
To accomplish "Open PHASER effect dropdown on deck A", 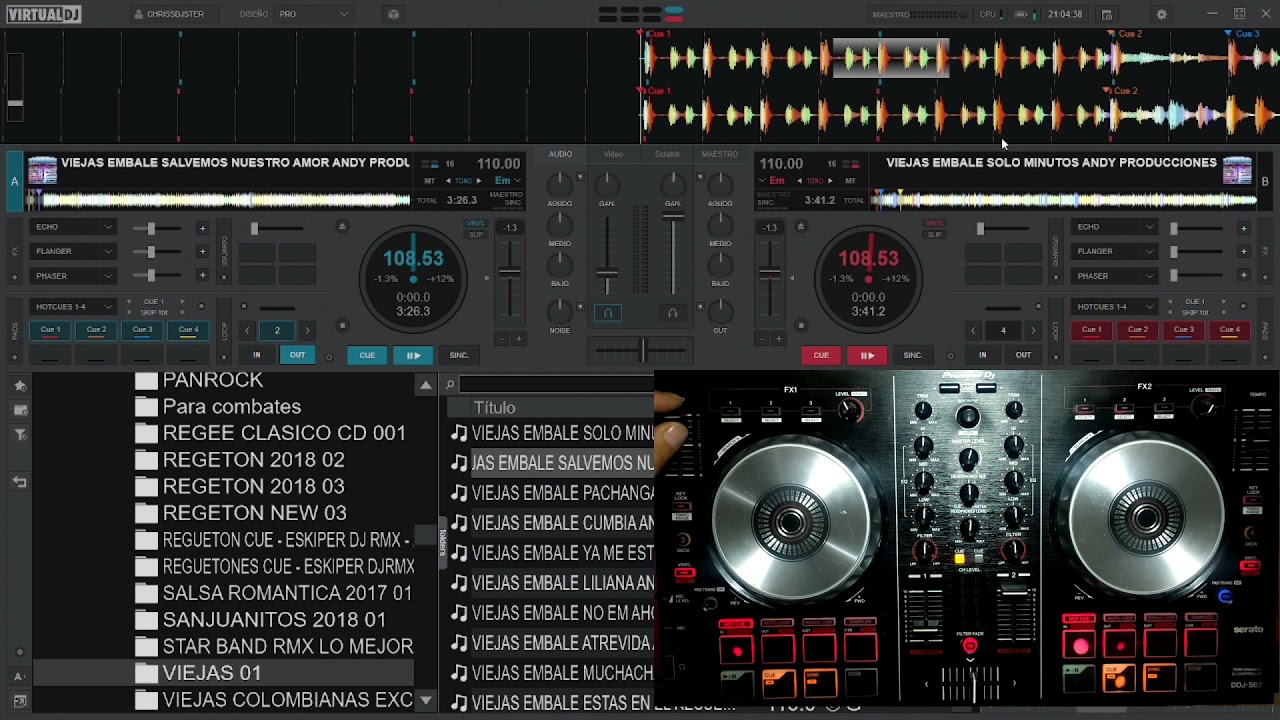I will tap(73, 276).
